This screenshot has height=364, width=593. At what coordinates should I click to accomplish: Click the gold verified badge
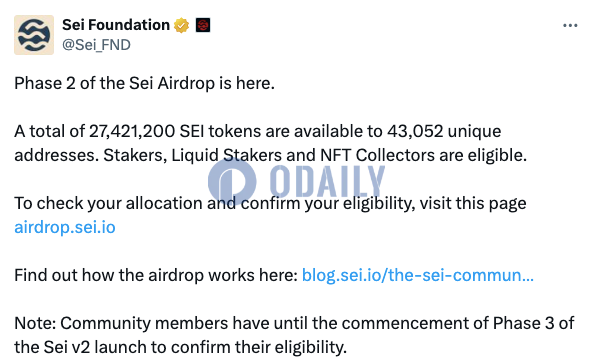tap(182, 25)
